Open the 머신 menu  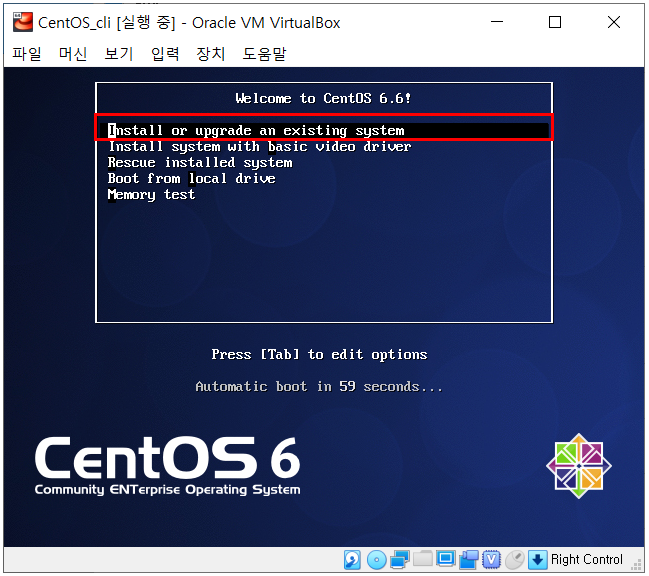point(73,54)
